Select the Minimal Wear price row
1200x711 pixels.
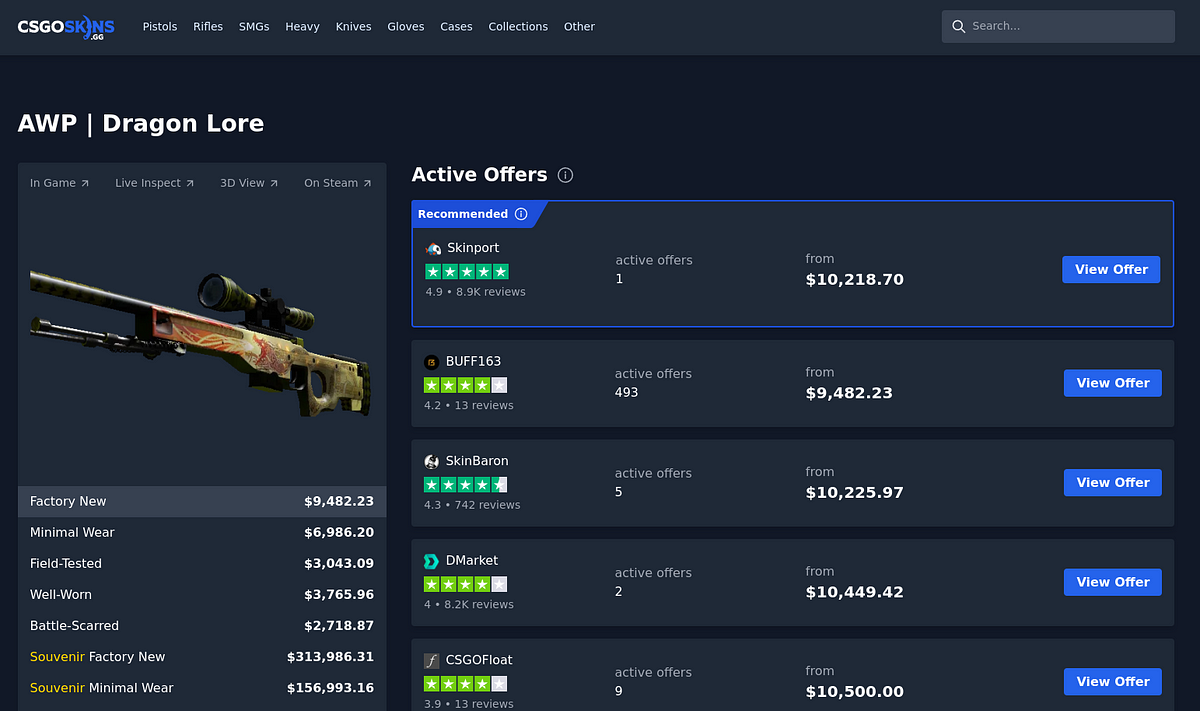click(x=202, y=533)
